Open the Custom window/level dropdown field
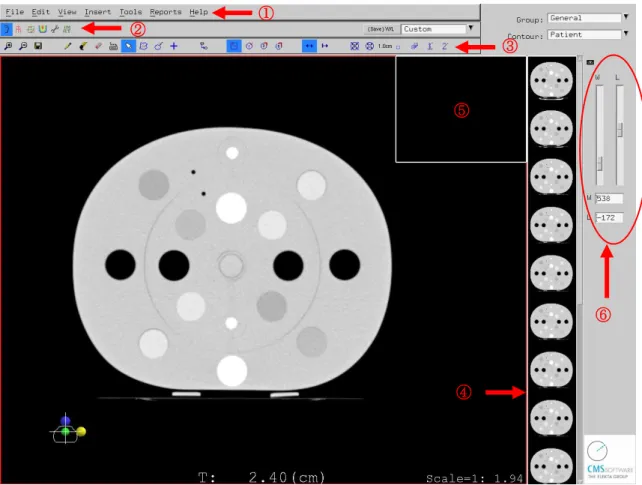642x485 pixels. coord(434,29)
